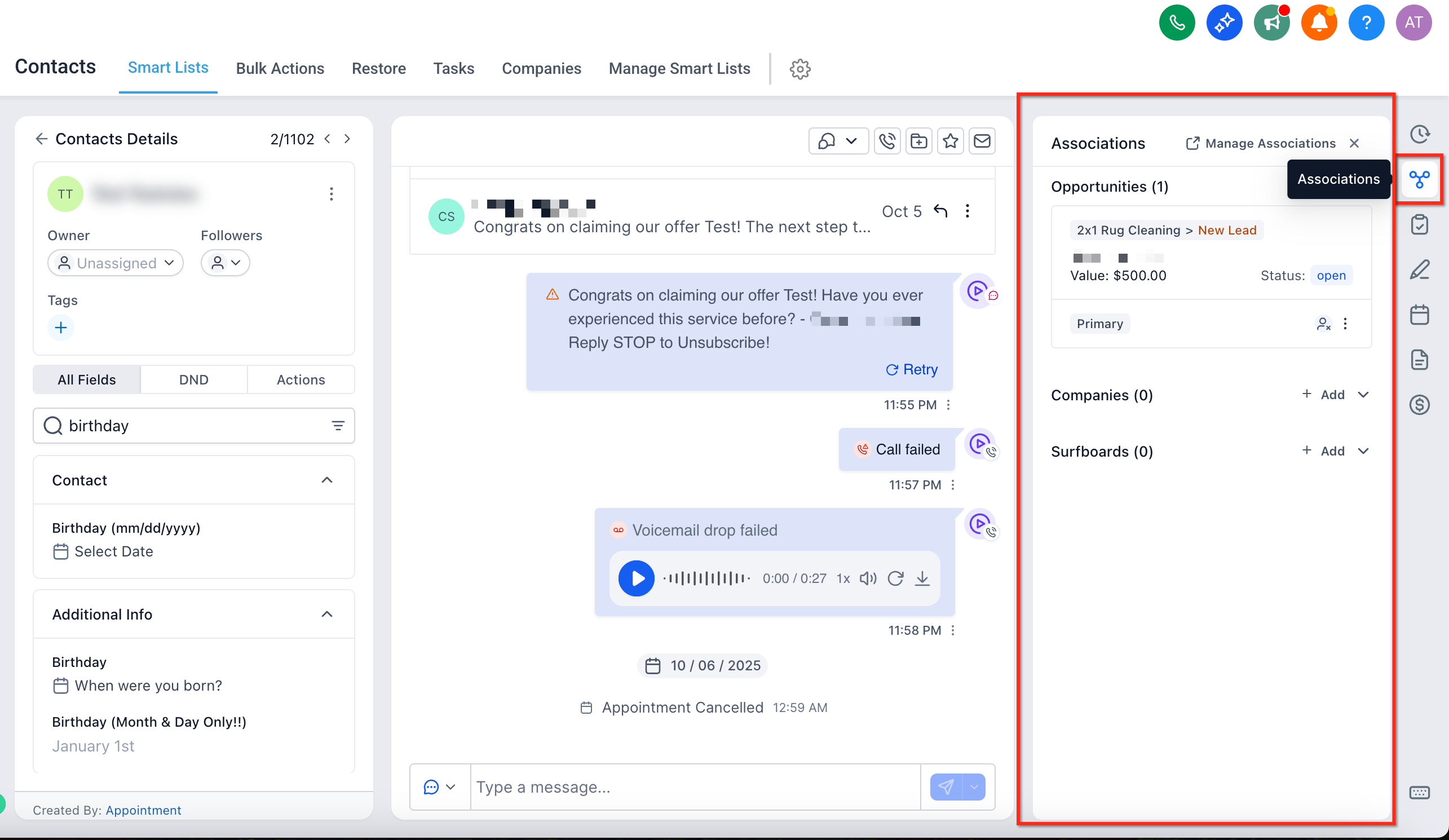Play the voicemail drop audio
This screenshot has width=1449, height=840.
(x=636, y=578)
